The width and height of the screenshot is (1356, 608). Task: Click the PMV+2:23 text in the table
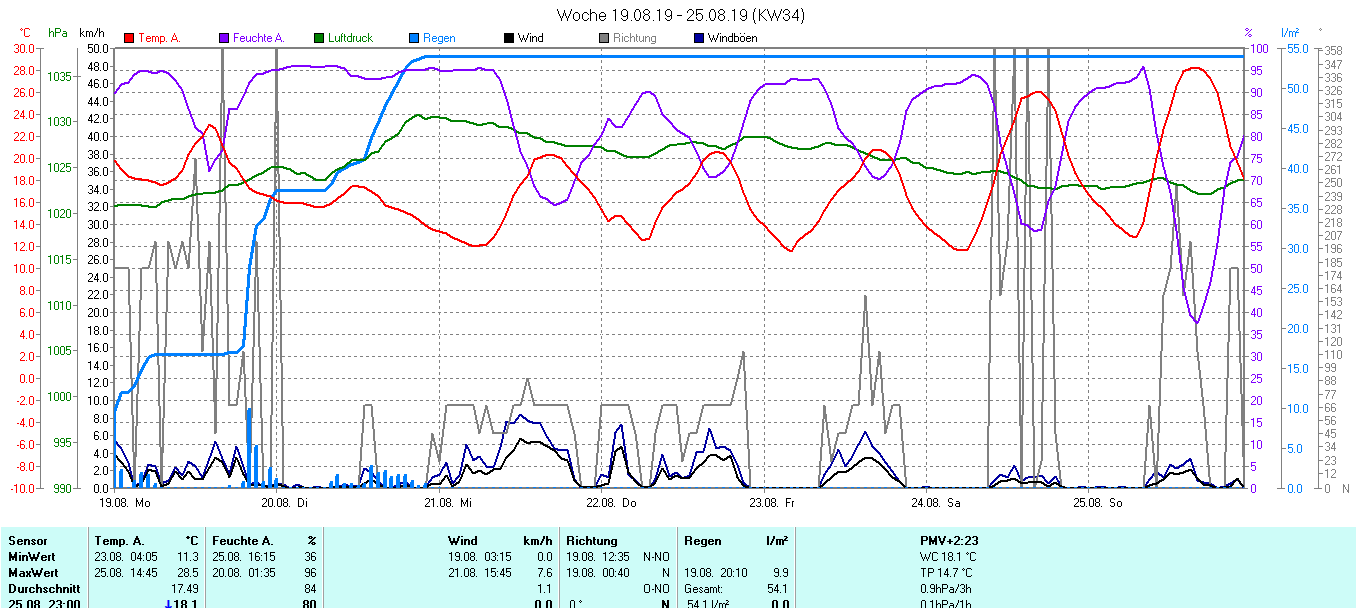coord(951,541)
